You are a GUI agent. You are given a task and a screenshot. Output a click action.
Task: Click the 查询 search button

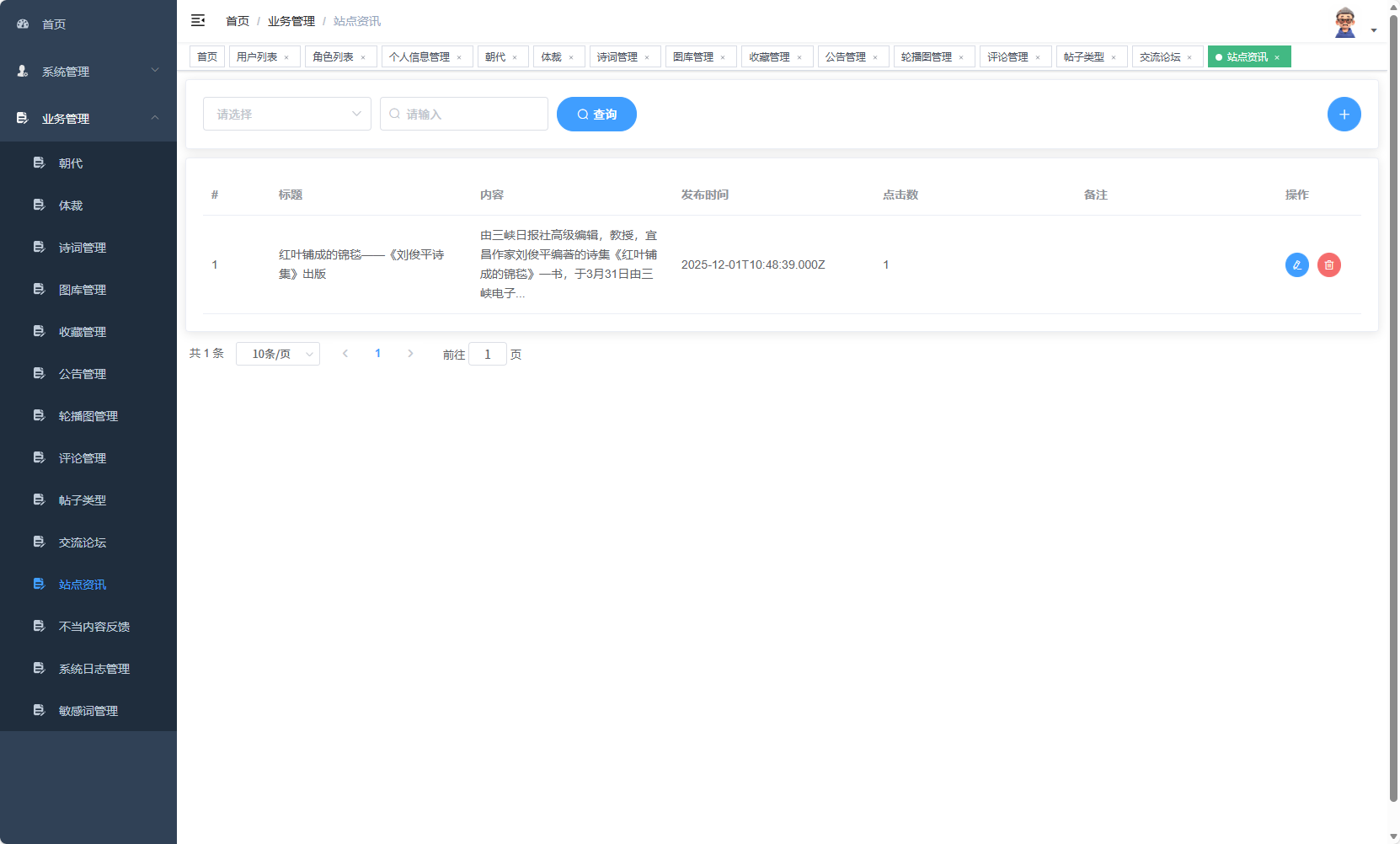pyautogui.click(x=596, y=114)
